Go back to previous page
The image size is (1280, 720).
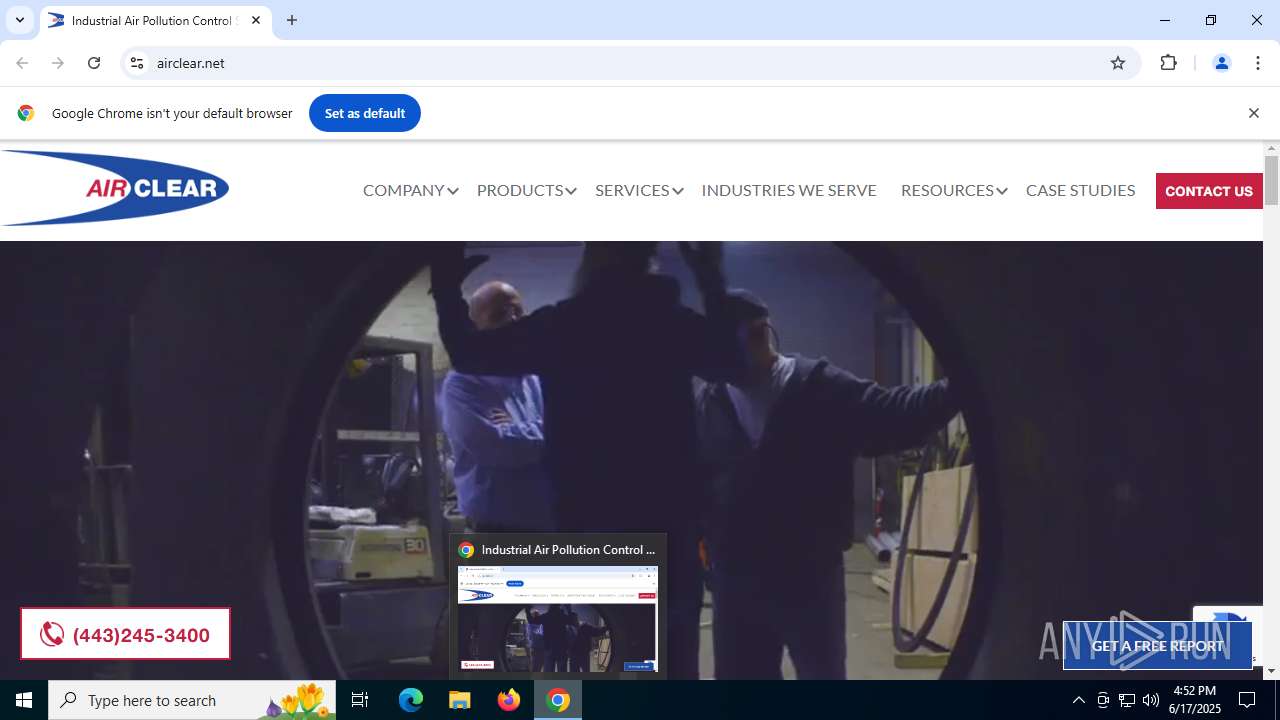point(22,63)
